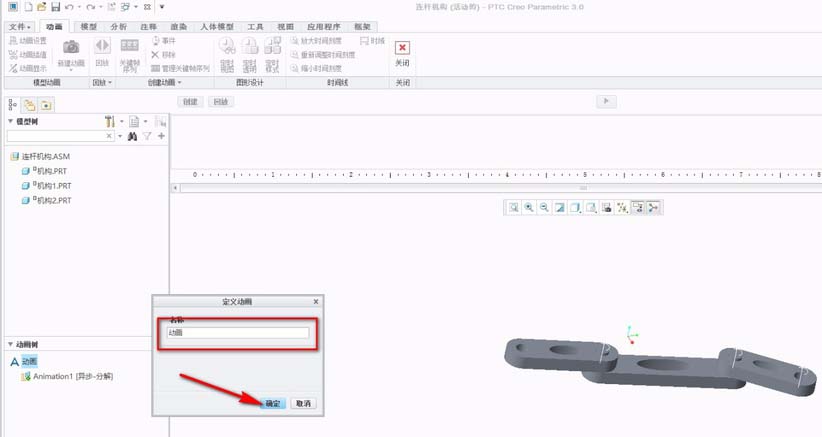This screenshot has height=437, width=822.
Task: Click the second timed-transparency icon in 图形设计
Action: click(x=250, y=46)
